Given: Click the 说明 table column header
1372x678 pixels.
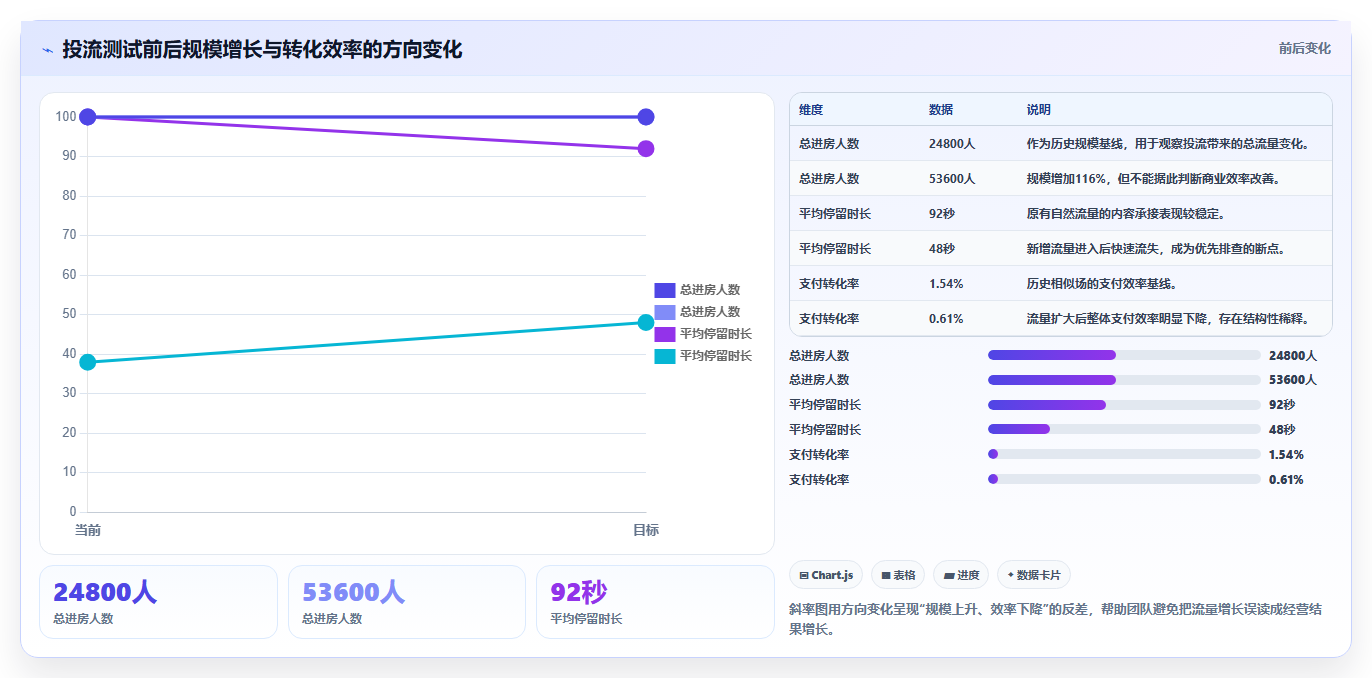Looking at the screenshot, I should coord(1039,110).
